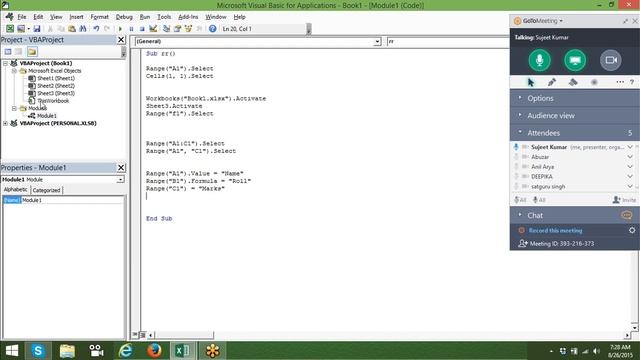The image size is (640, 360).
Task: Open the Module1 properties object dropdown
Action: point(120,180)
